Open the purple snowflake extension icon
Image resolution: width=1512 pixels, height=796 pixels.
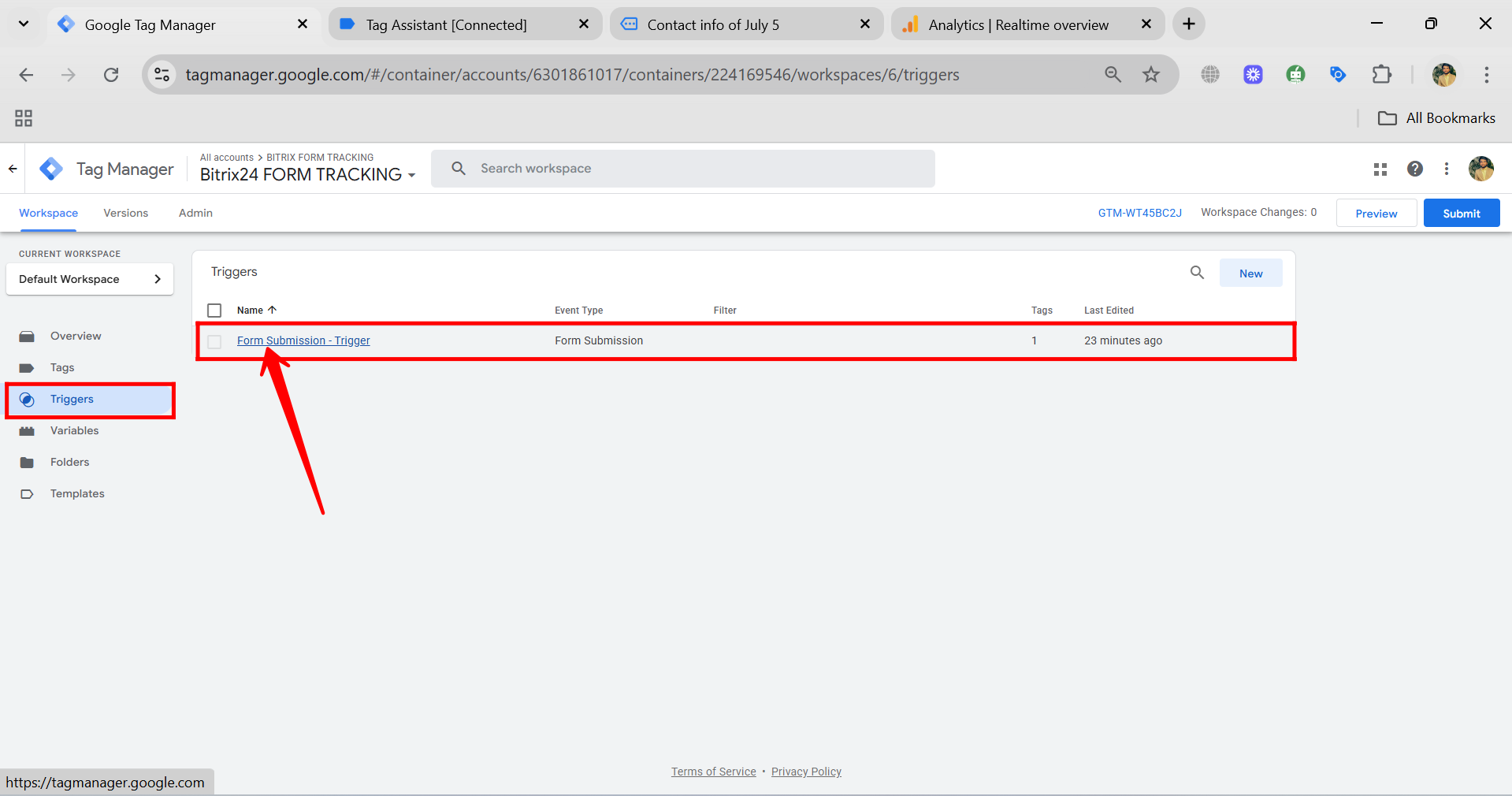(x=1253, y=75)
